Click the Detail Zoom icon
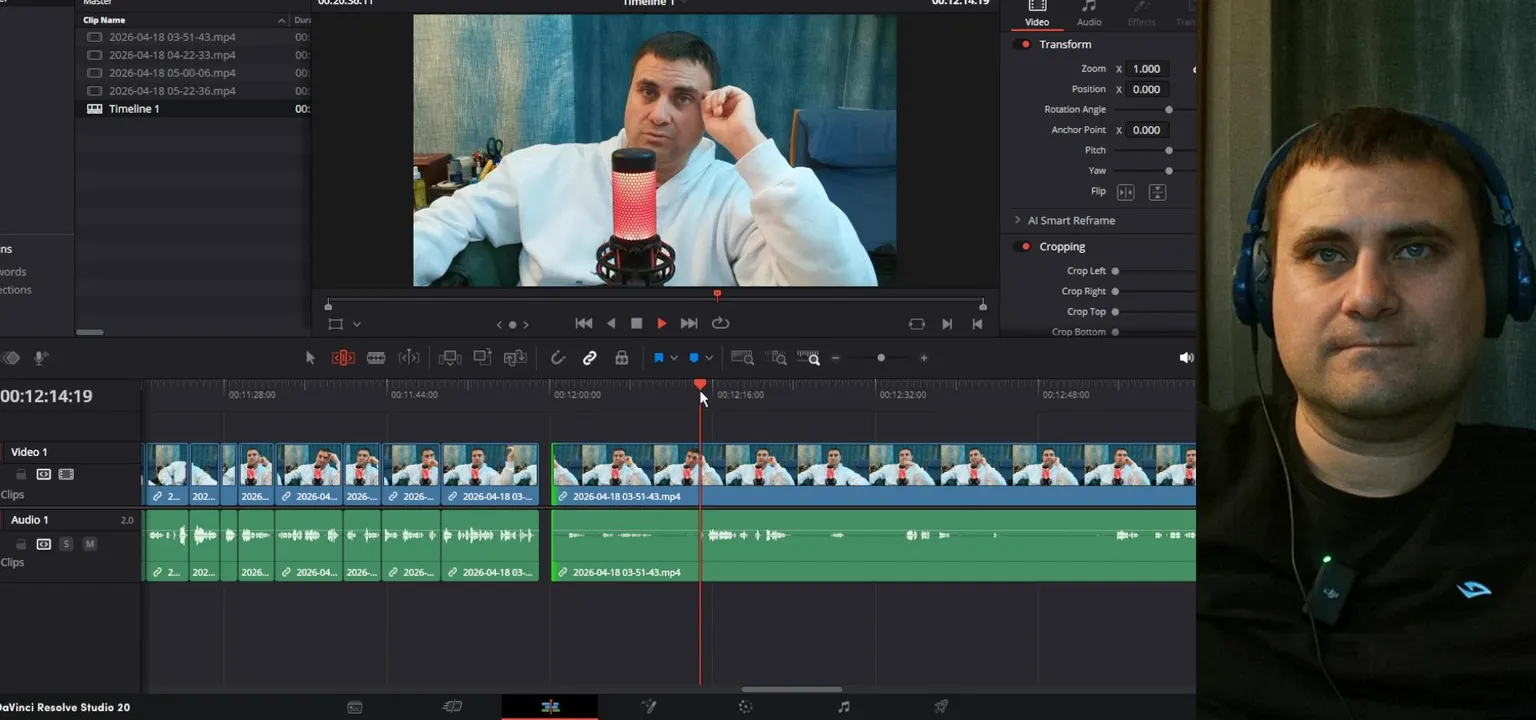The width and height of the screenshot is (1536, 720). coord(777,358)
